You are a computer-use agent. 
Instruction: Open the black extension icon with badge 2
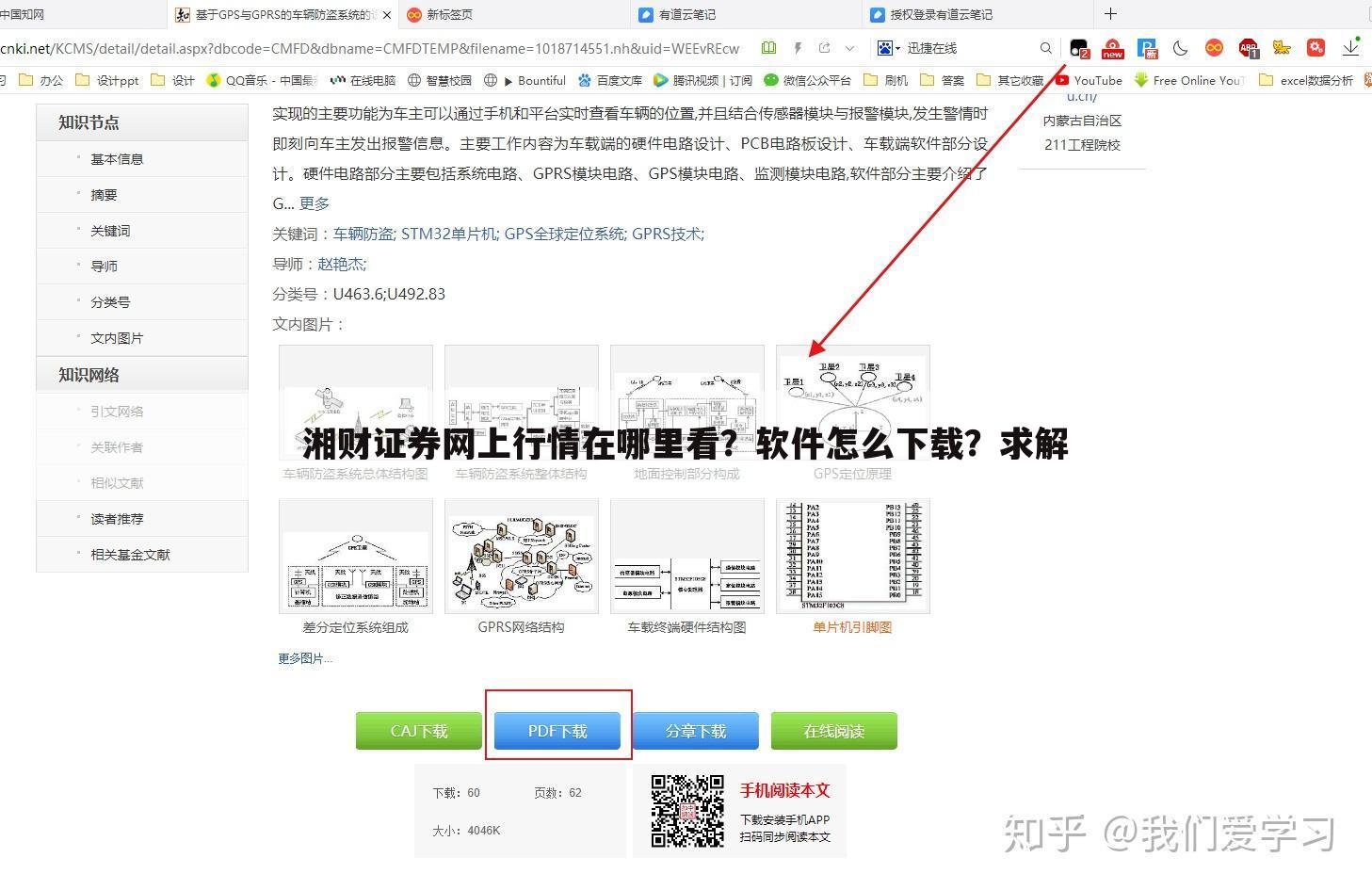coord(1079,48)
